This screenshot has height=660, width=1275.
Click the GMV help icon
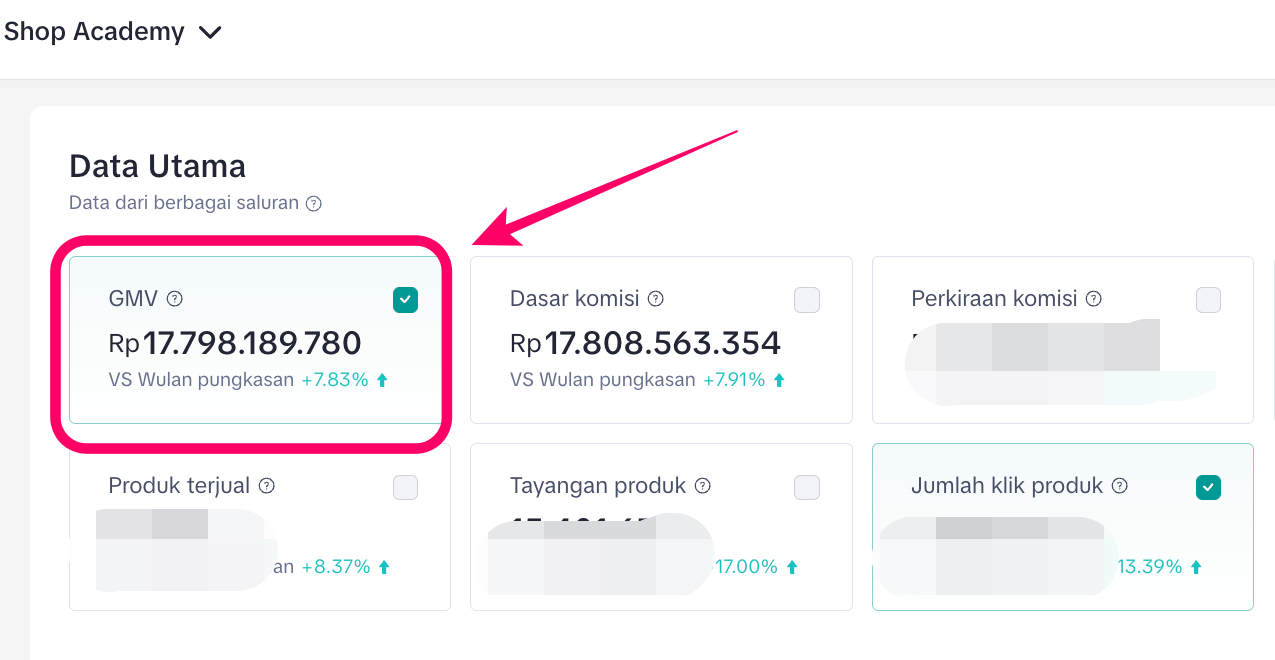[x=175, y=298]
